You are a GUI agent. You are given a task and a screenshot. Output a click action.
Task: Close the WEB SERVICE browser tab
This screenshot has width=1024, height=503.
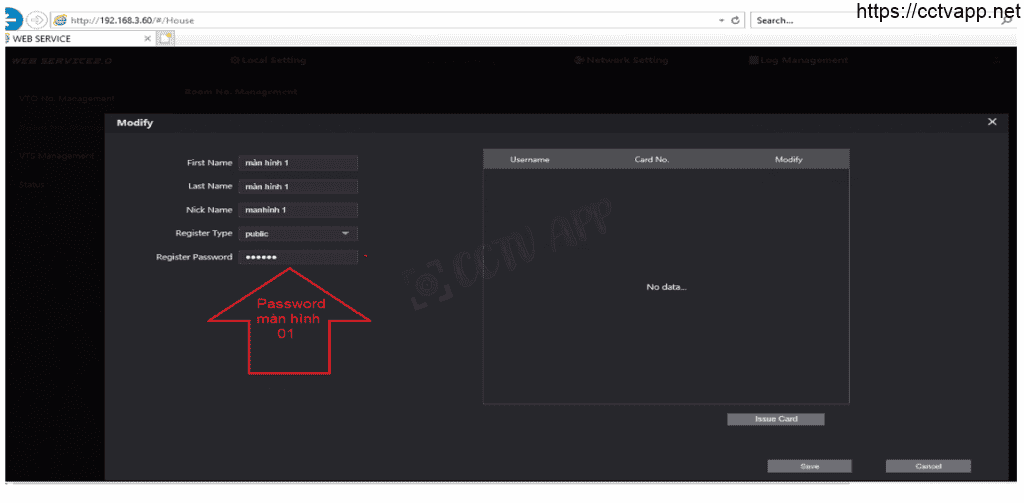click(148, 38)
